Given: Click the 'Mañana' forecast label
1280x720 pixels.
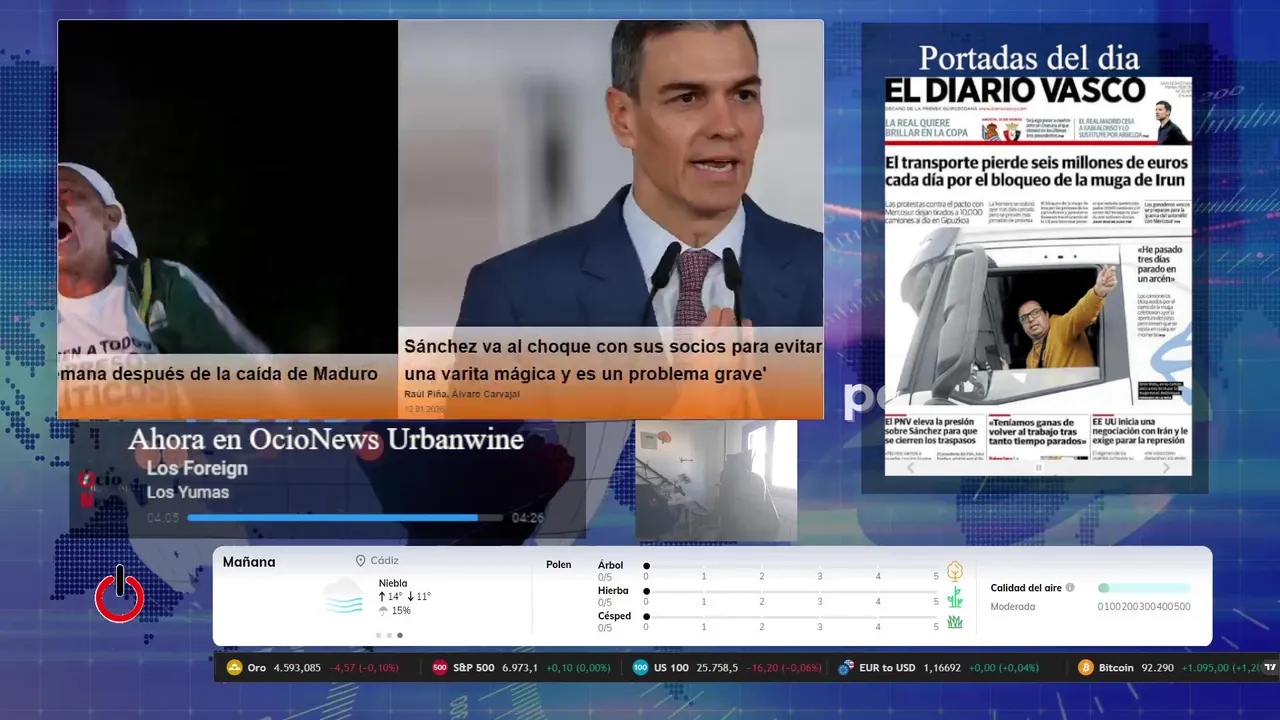Looking at the screenshot, I should (249, 562).
